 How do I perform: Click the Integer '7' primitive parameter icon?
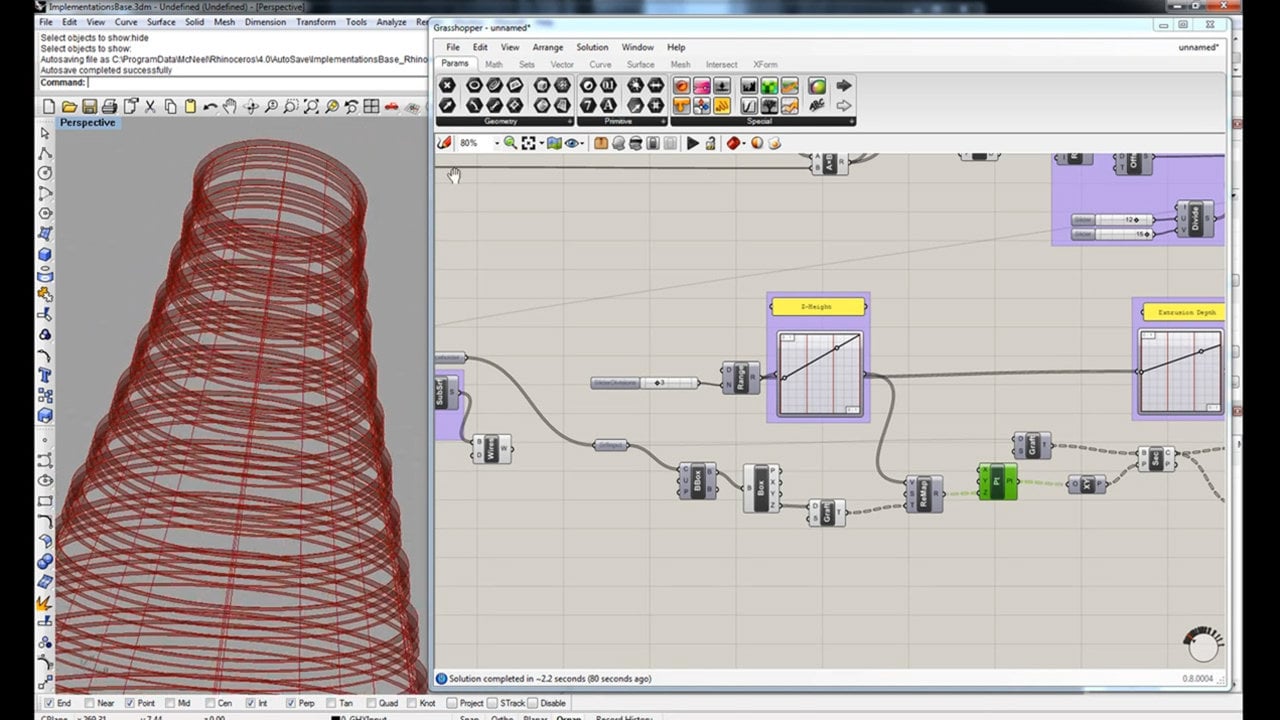(x=588, y=105)
